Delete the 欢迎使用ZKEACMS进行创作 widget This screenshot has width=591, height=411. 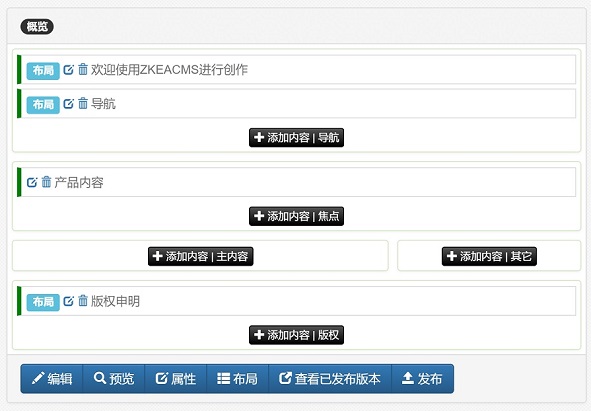click(x=83, y=69)
